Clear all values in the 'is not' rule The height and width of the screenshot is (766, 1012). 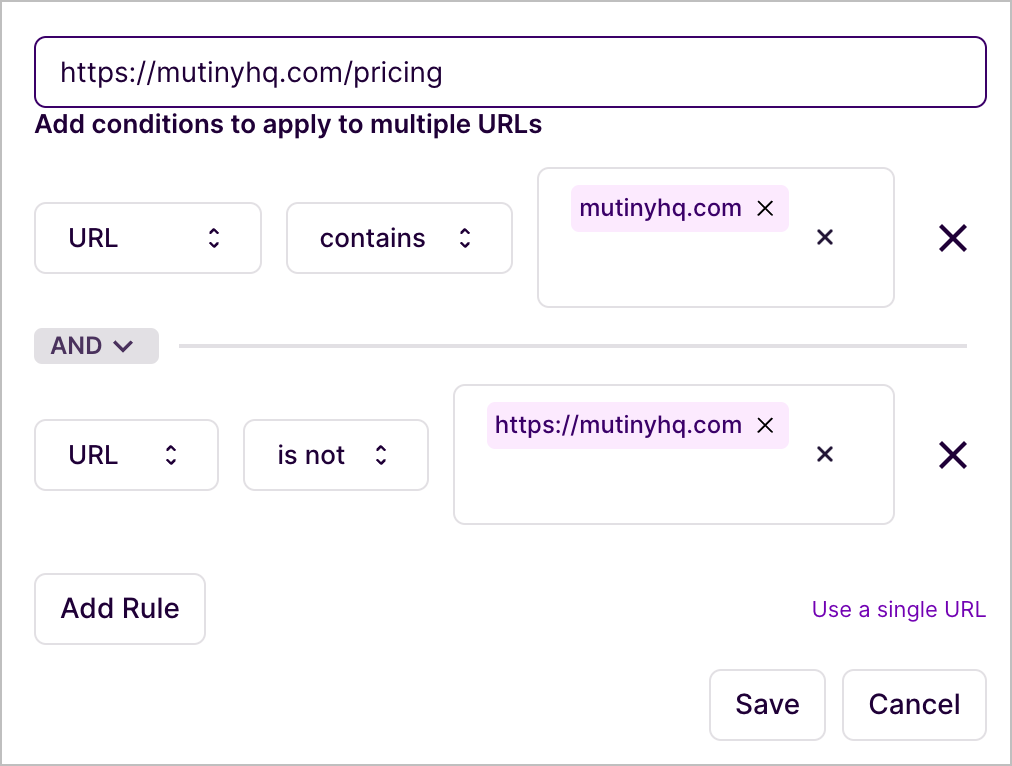[x=825, y=455]
